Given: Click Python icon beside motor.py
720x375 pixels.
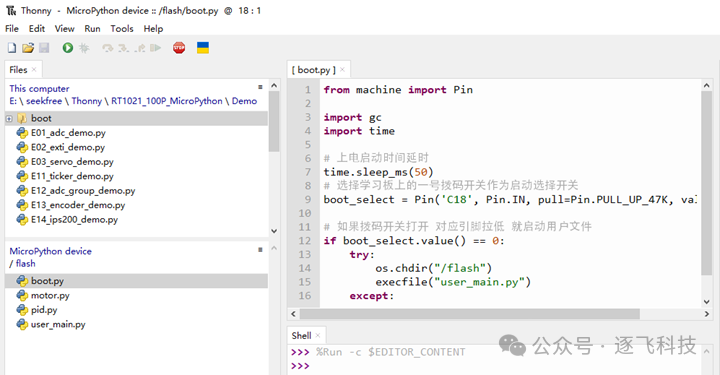Looking at the screenshot, I should click(x=22, y=295).
